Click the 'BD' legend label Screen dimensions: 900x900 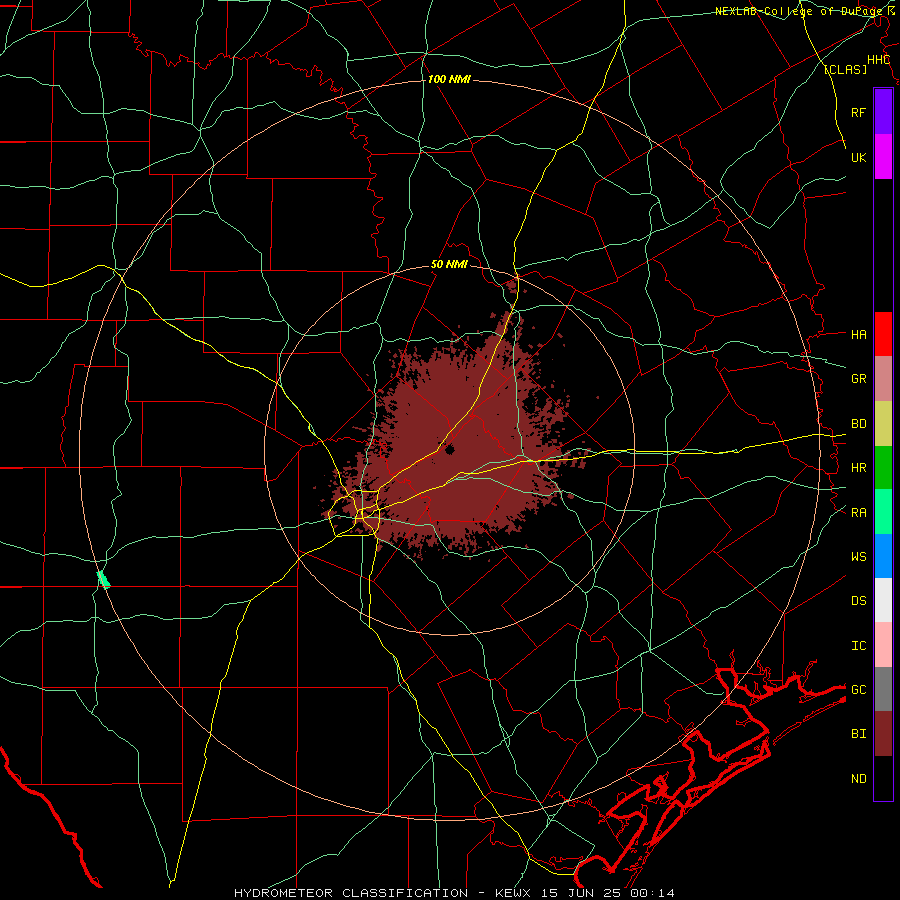[x=858, y=424]
